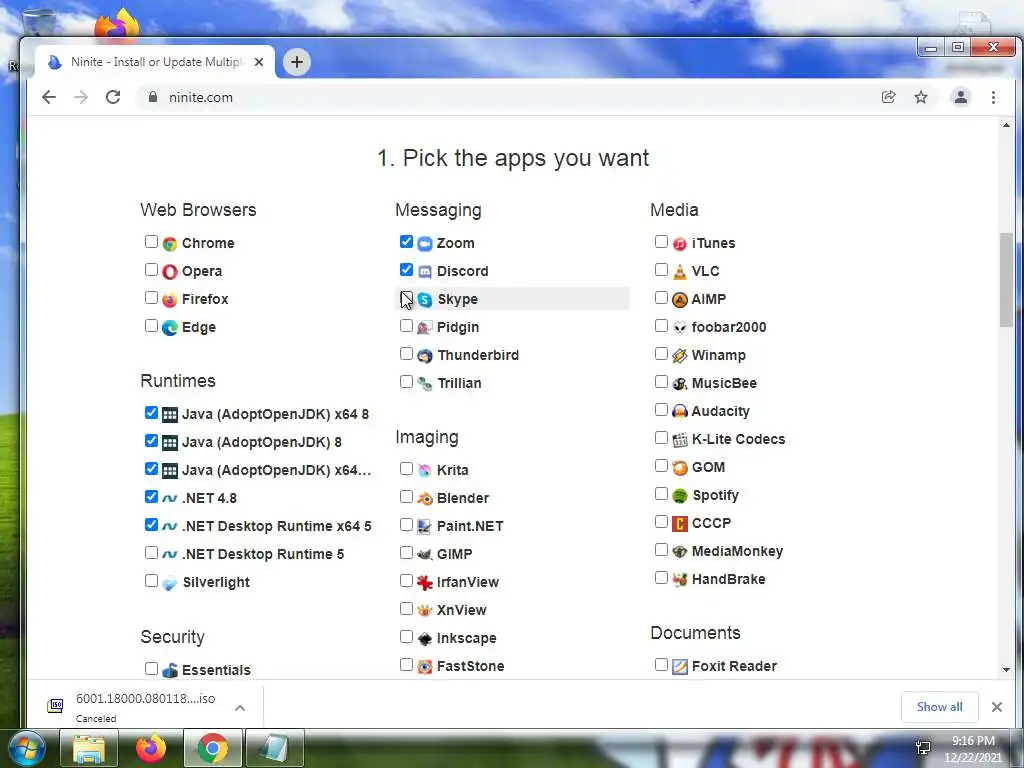Click the GIMP icon
Screen dimensions: 1024x768
[424, 554]
